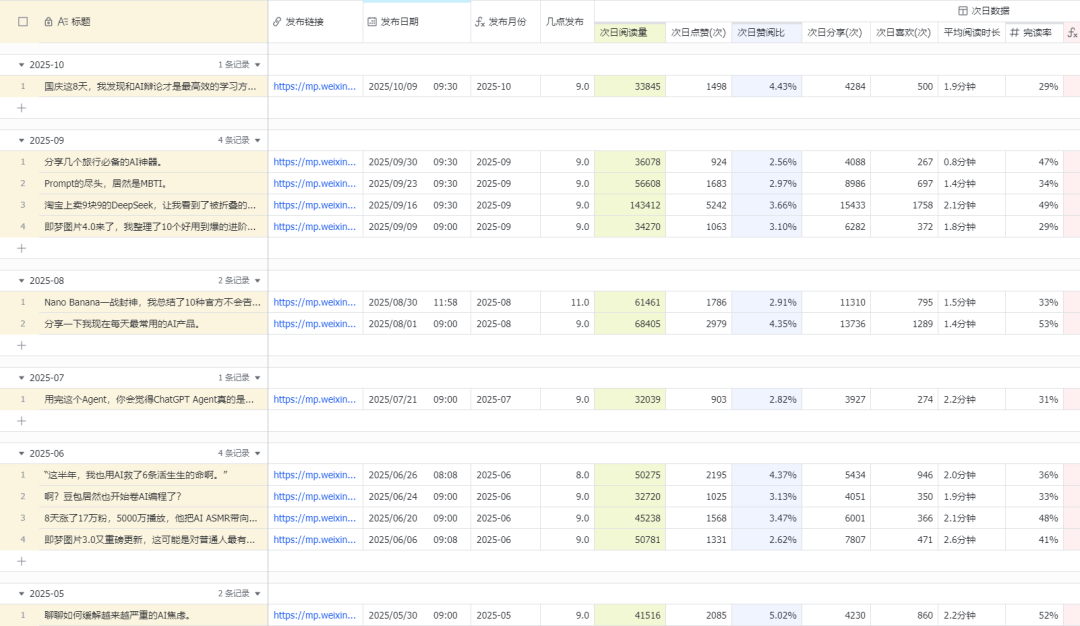
Task: Select the 平均阅读时长 column header
Action: [972, 32]
